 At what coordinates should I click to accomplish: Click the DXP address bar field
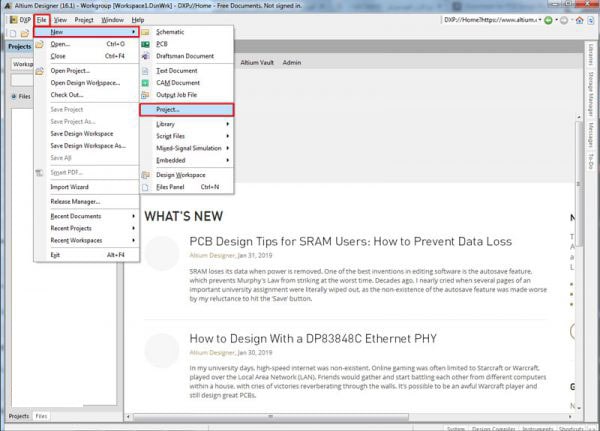490,20
